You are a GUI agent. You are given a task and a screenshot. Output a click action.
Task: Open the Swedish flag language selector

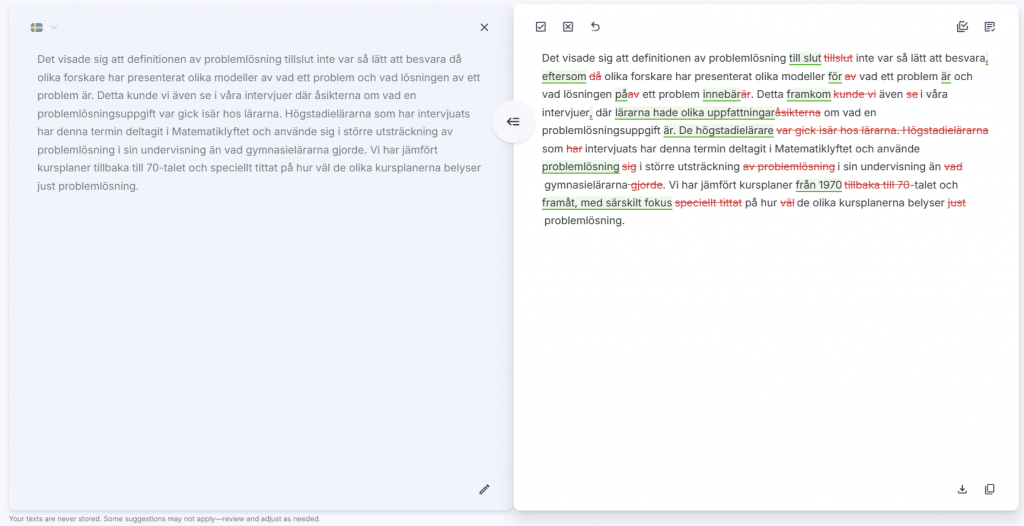click(37, 28)
